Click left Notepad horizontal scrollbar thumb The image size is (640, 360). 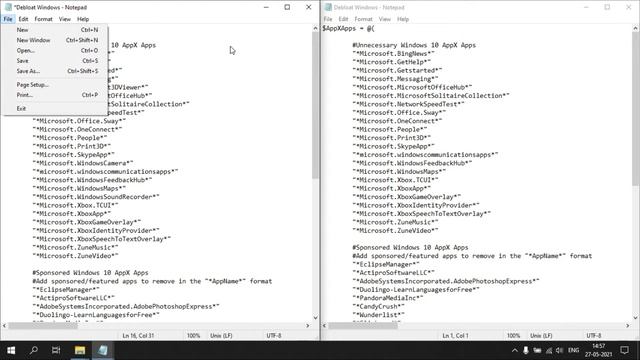(43, 326)
